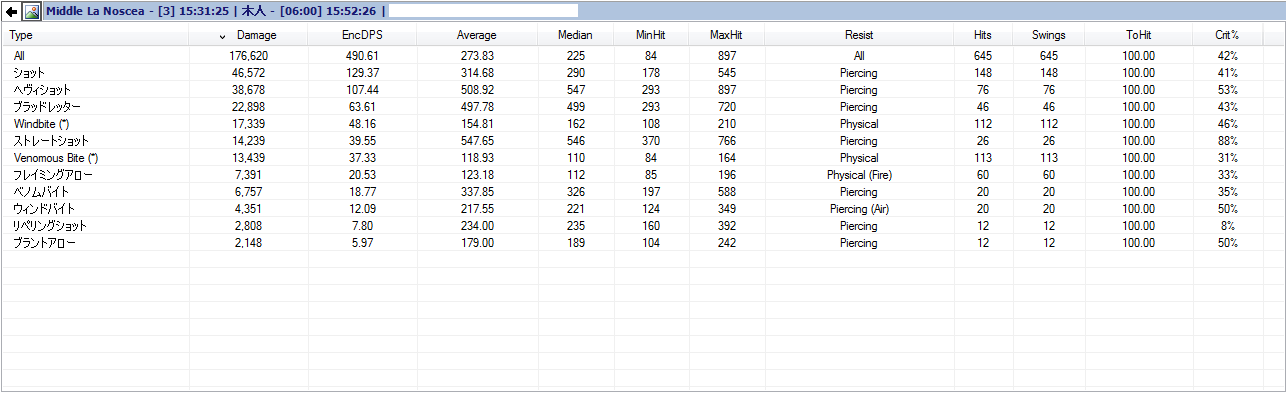
Task: Click the Hits value 113
Action: pyautogui.click(x=983, y=158)
